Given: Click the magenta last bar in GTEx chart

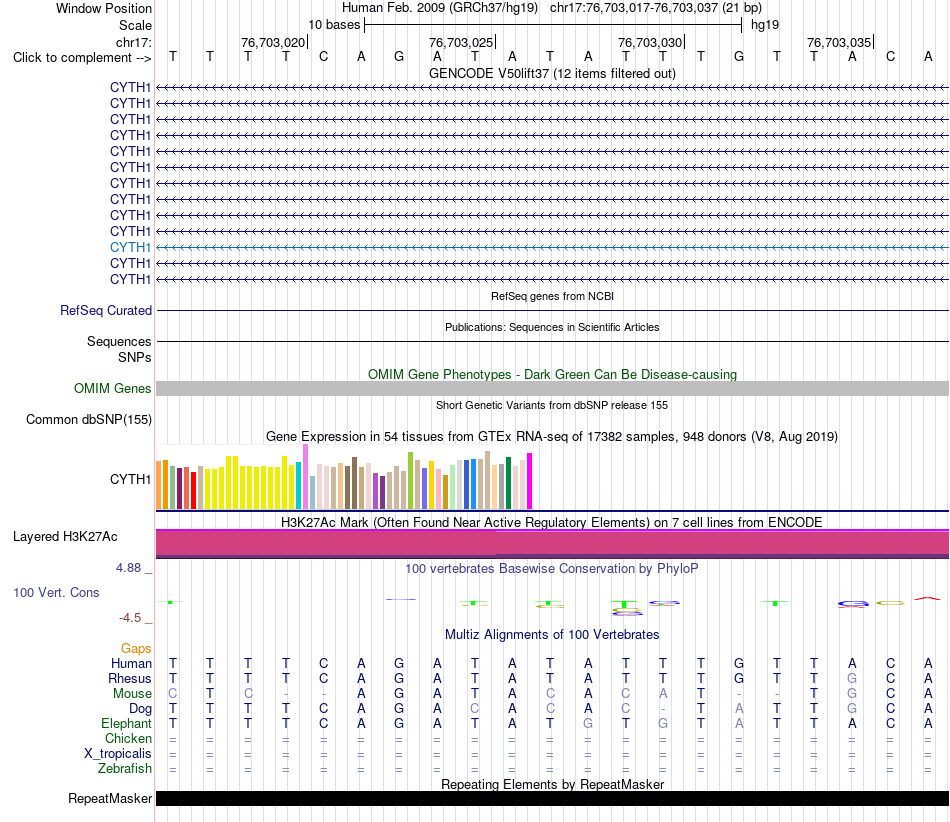Looking at the screenshot, I should pyautogui.click(x=530, y=481).
